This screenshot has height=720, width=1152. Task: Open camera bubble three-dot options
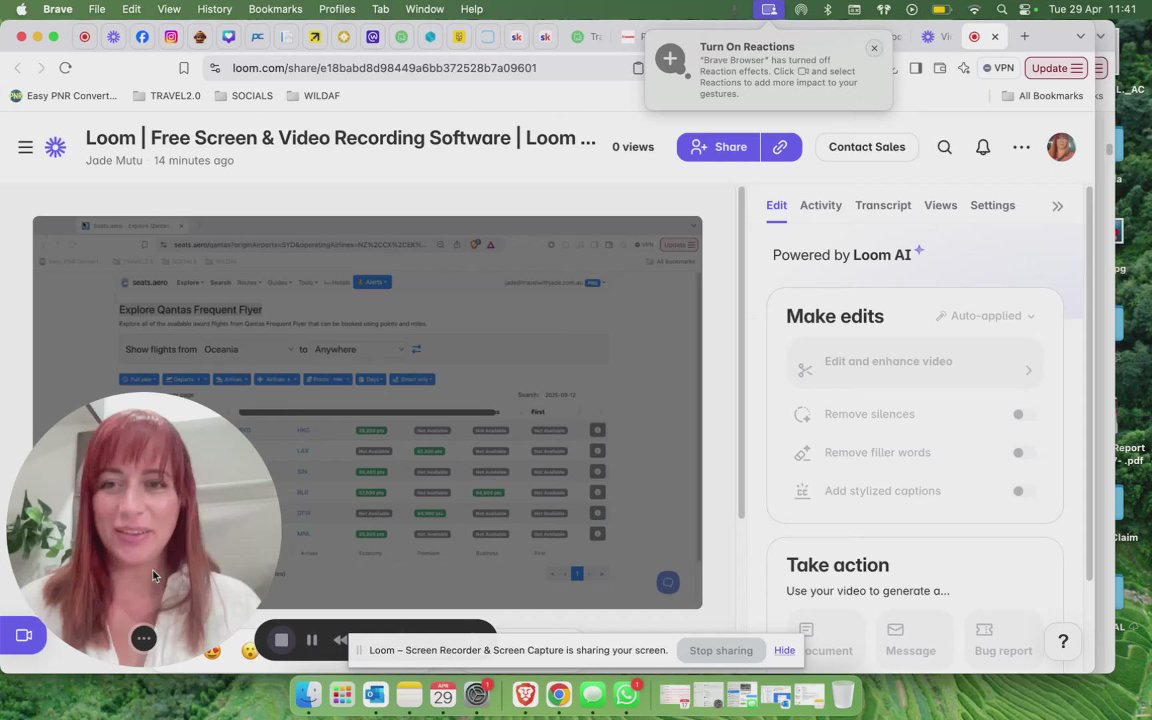click(x=144, y=638)
